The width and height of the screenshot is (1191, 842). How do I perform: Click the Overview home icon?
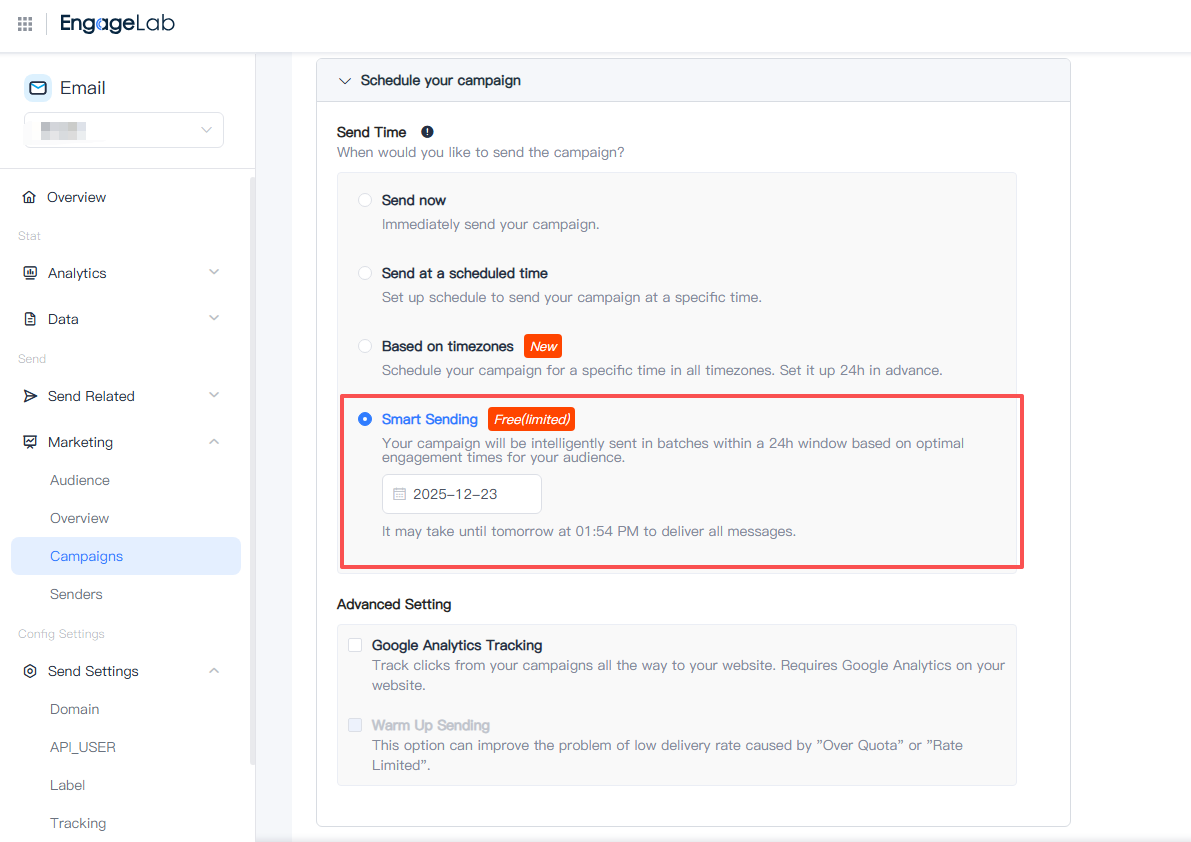pyautogui.click(x=29, y=197)
